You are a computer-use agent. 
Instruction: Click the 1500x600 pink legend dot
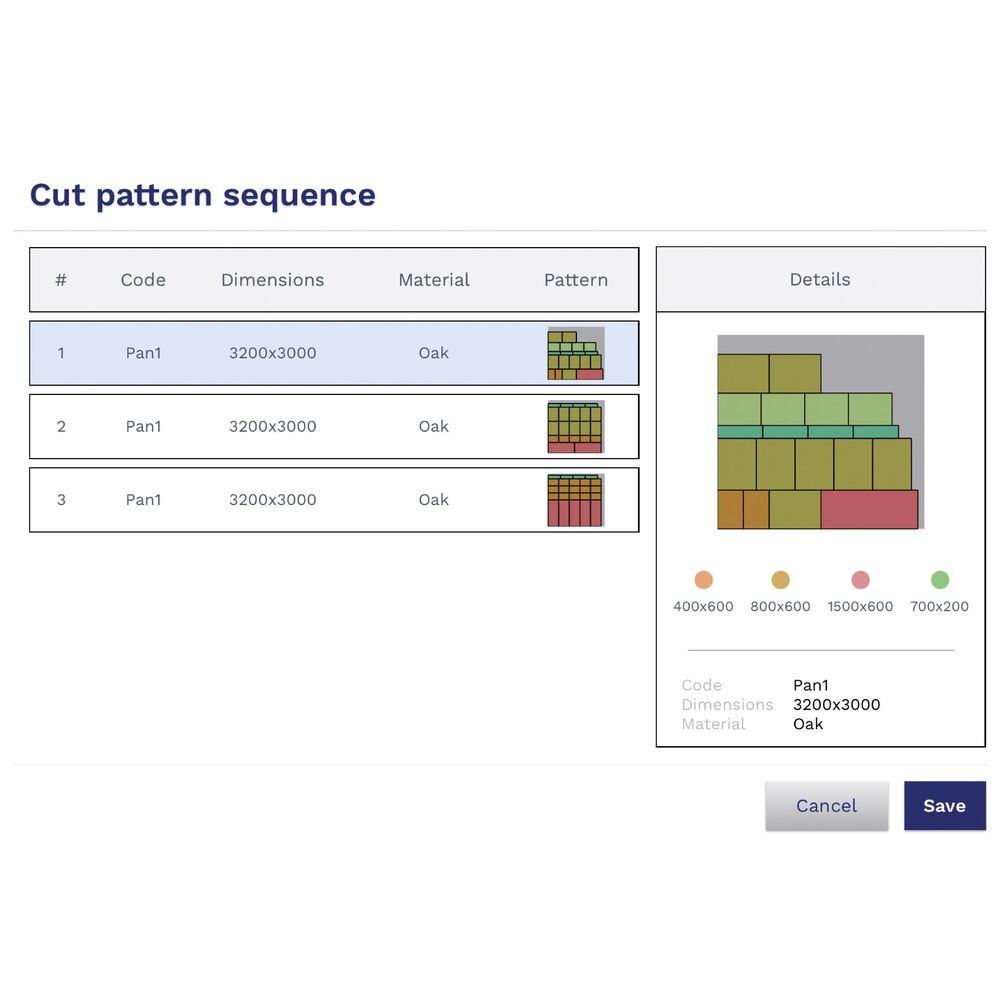coord(860,579)
